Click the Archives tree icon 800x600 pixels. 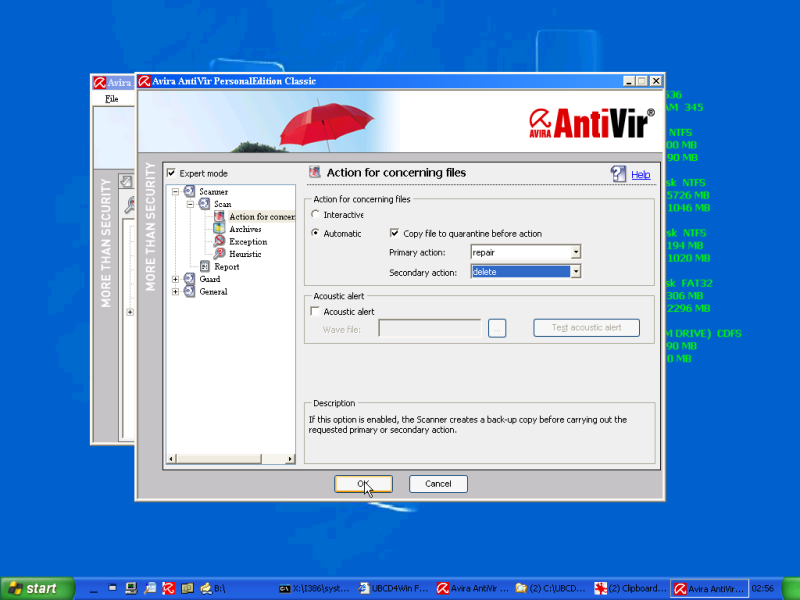(x=219, y=229)
